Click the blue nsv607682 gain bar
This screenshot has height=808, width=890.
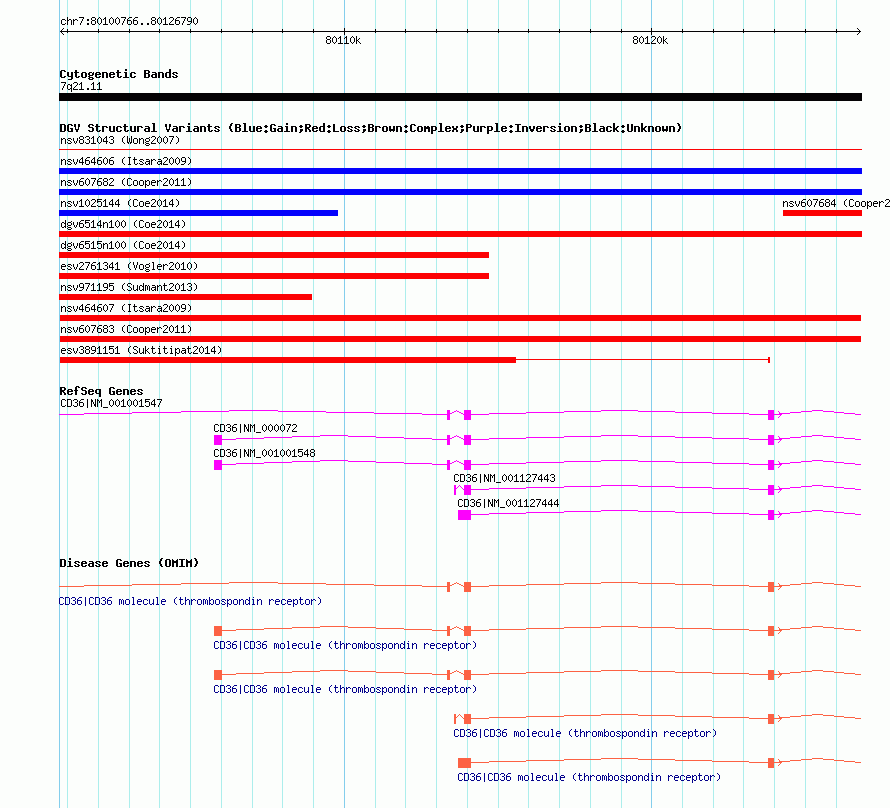[460, 192]
